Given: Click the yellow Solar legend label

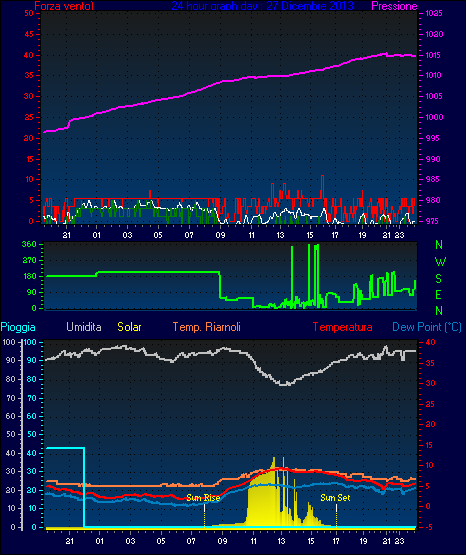Looking at the screenshot, I should click(x=130, y=327).
